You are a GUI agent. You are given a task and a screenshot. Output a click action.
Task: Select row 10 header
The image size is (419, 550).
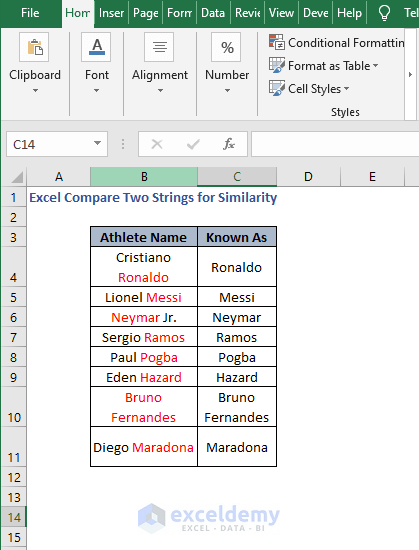click(13, 407)
